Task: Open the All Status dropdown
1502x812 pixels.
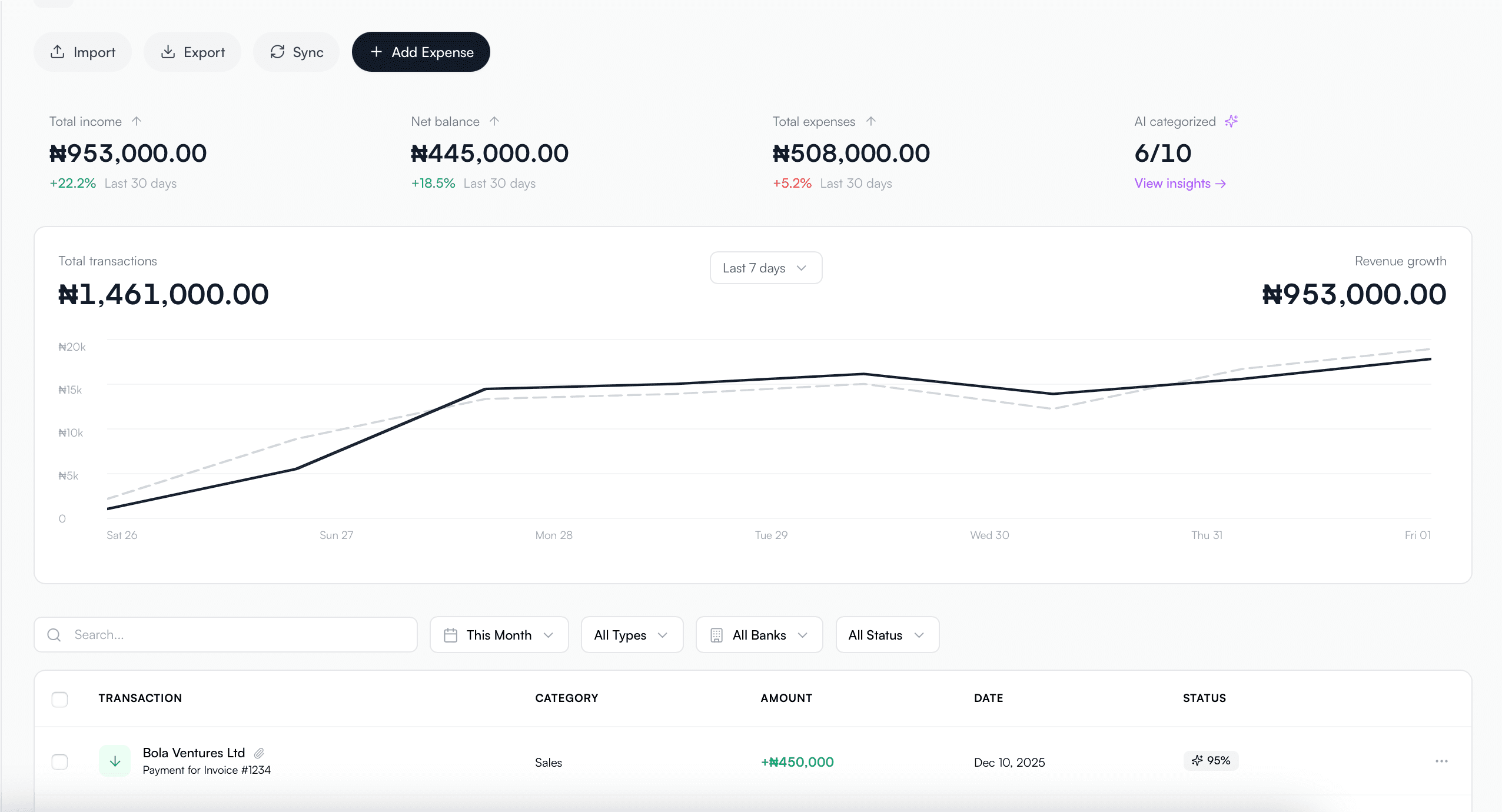Action: 886,635
